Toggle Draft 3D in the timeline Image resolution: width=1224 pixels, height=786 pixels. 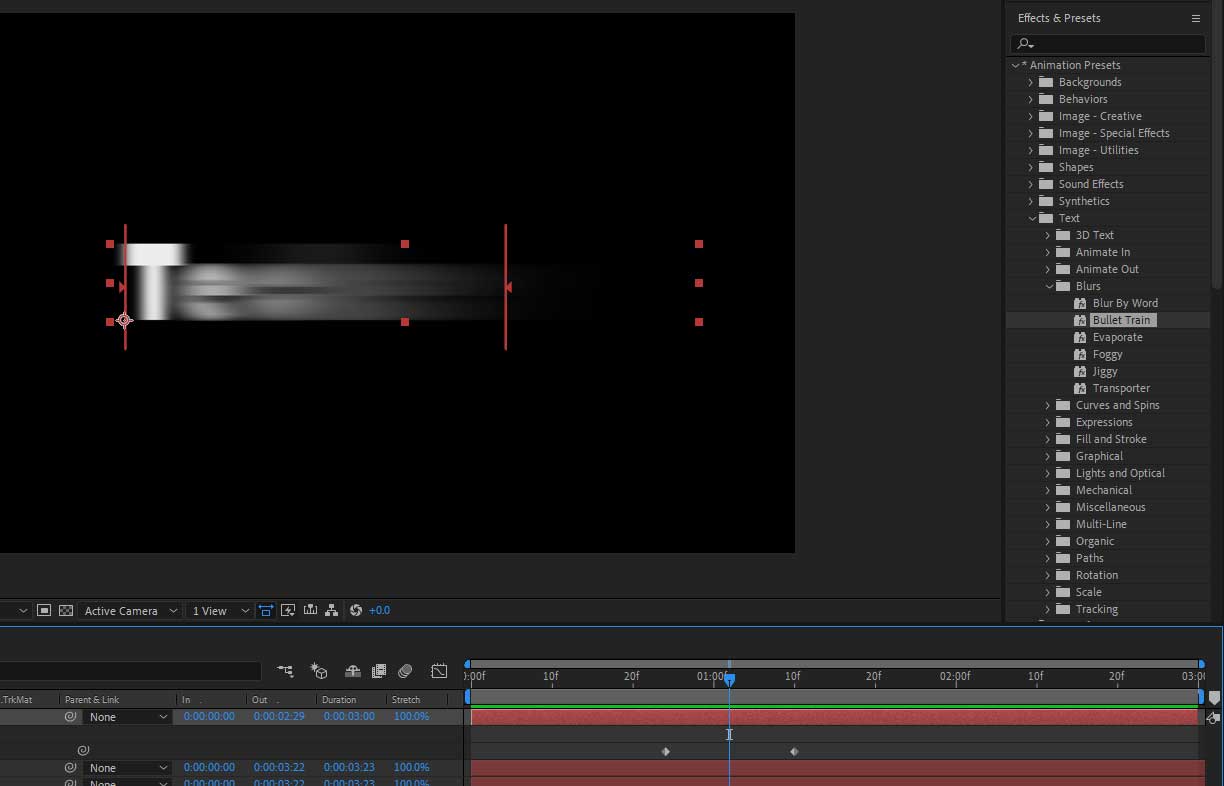(319, 671)
